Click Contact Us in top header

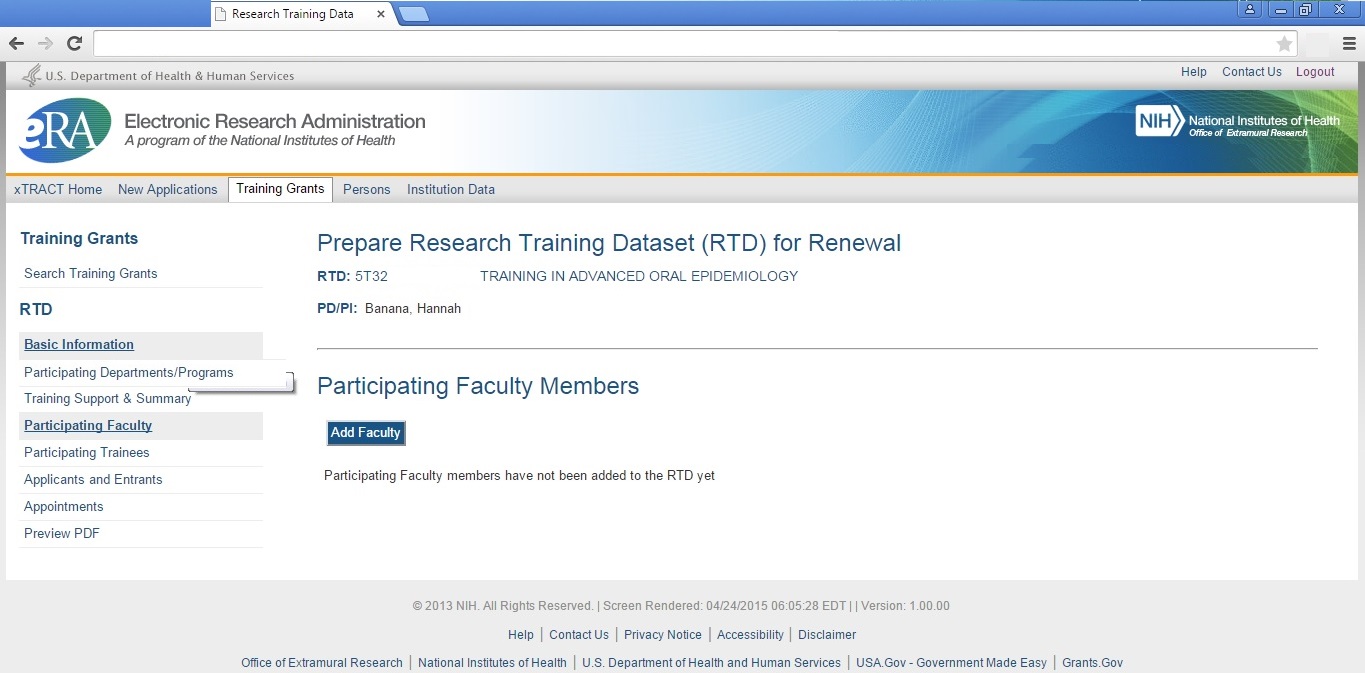(x=1252, y=72)
